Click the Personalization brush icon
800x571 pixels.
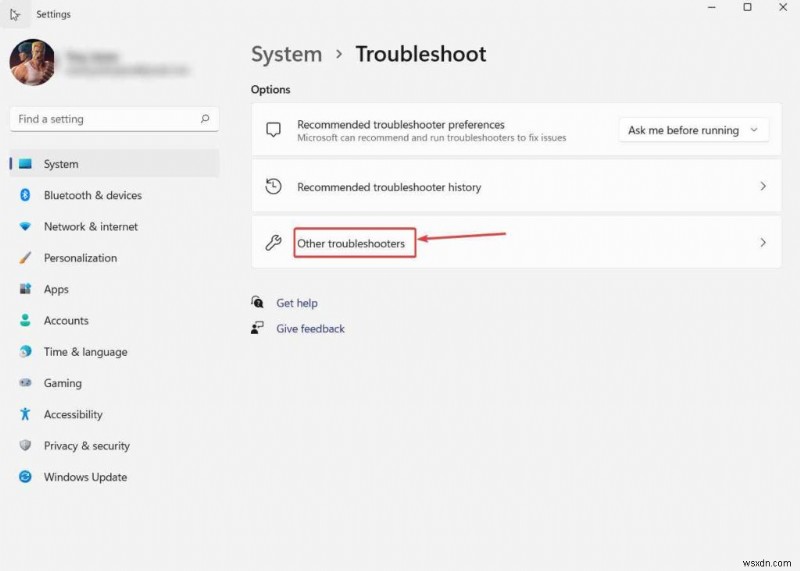tap(25, 258)
